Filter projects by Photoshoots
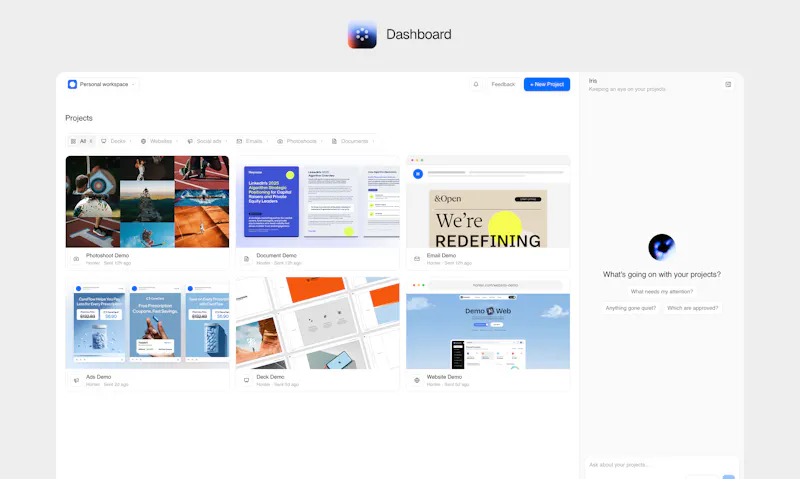800x479 pixels. [299, 141]
